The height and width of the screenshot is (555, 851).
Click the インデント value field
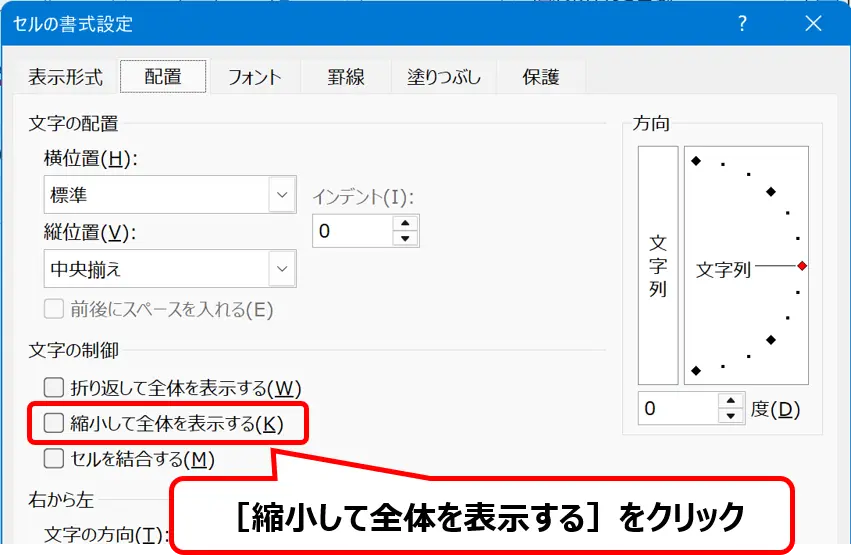[353, 231]
